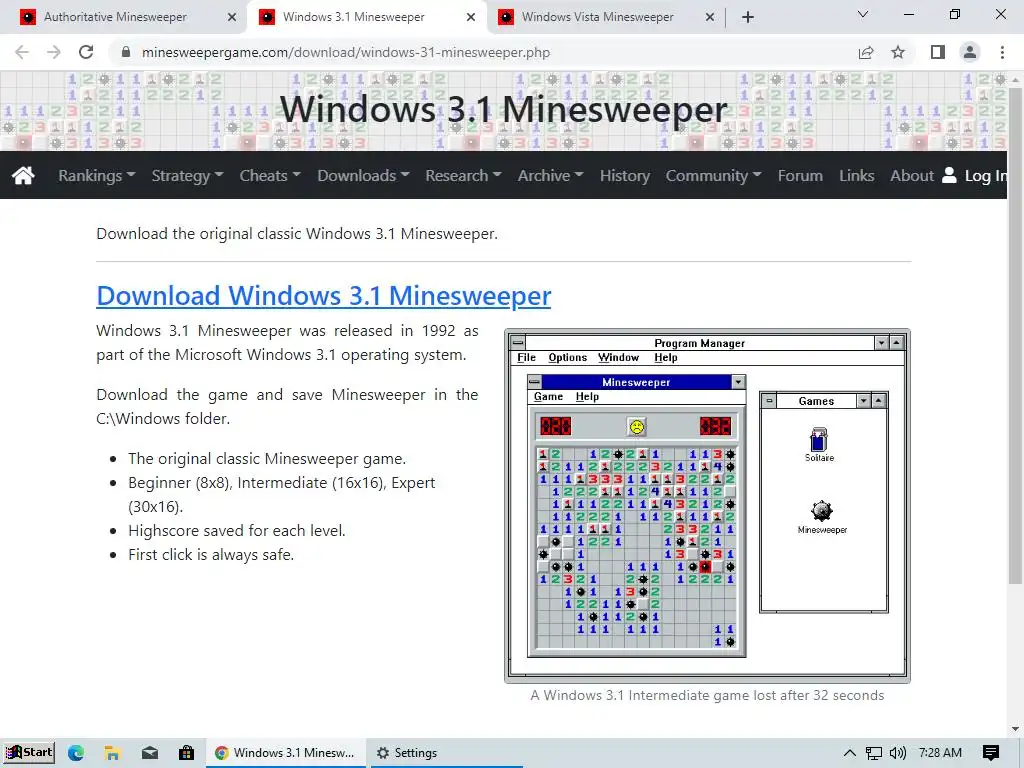Switch to Settings taskbar window

click(447, 752)
